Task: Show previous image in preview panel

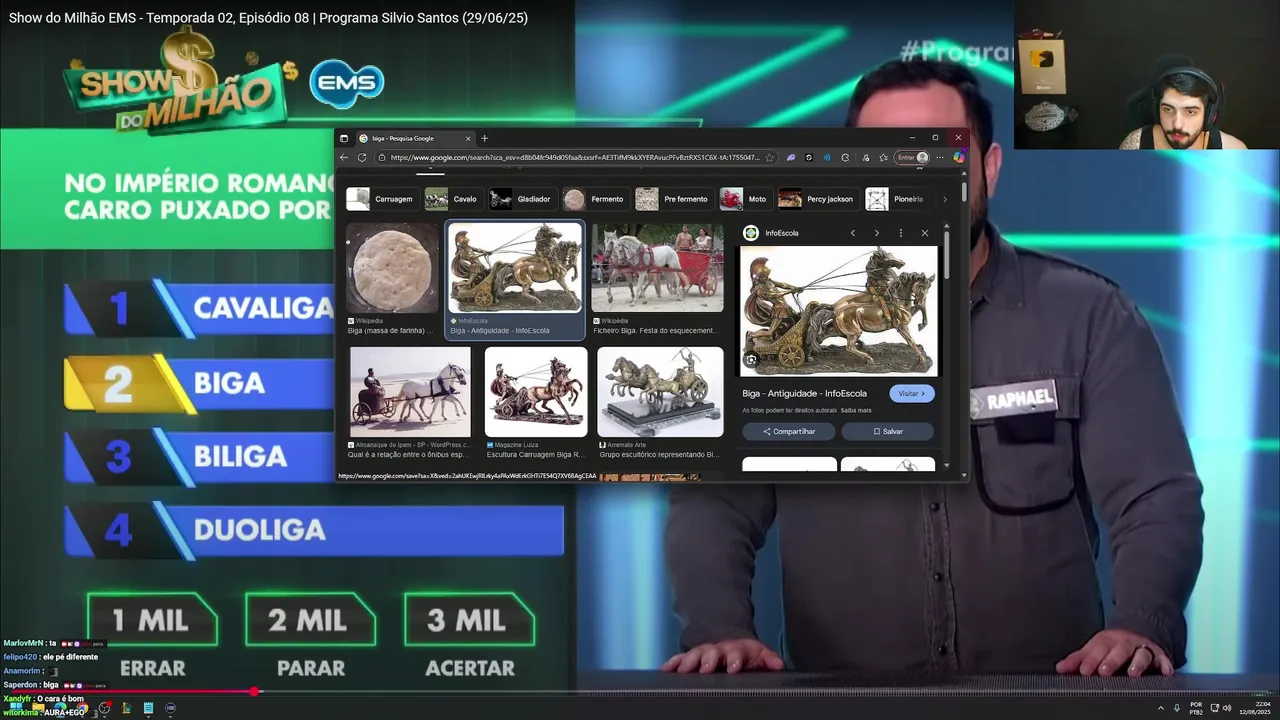Action: pyautogui.click(x=853, y=233)
